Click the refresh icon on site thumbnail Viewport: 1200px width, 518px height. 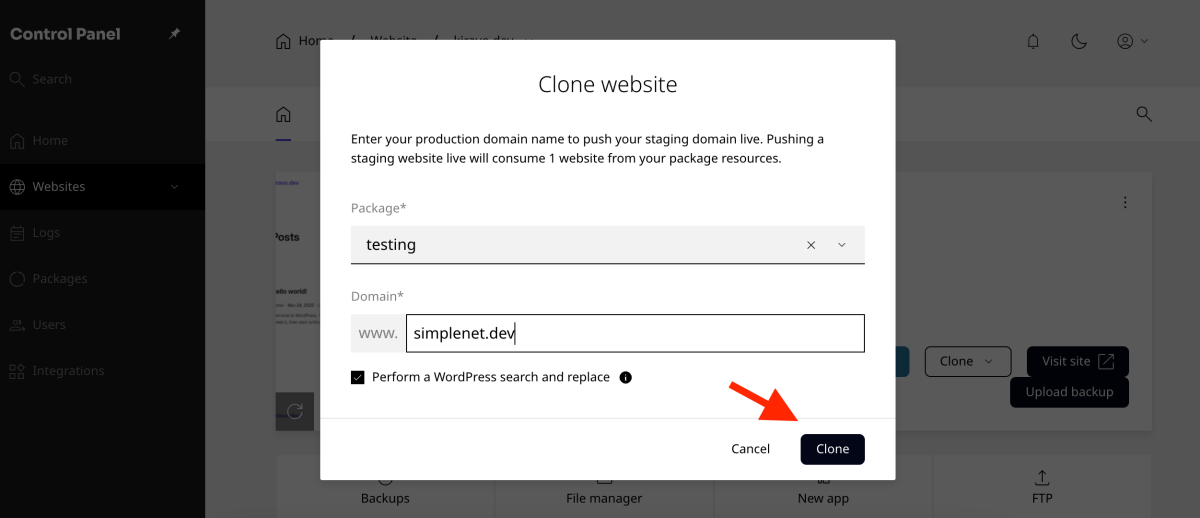pos(294,411)
